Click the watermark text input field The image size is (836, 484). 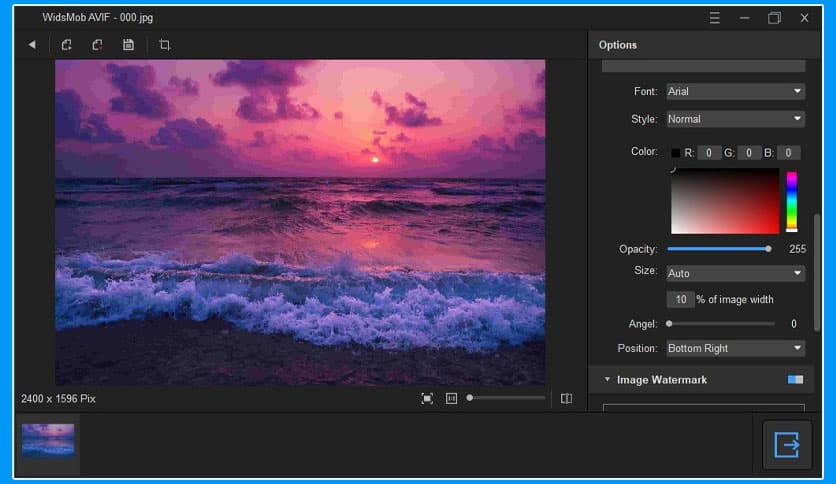coord(703,67)
